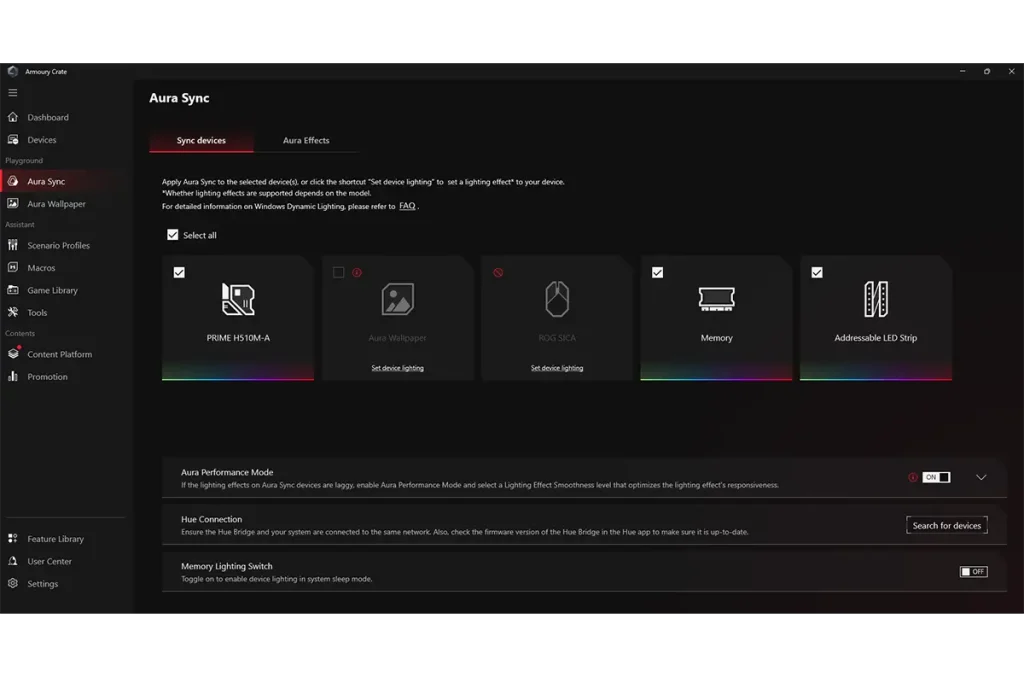Click the Aura Sync sidebar icon
1024x683 pixels.
(x=13, y=181)
